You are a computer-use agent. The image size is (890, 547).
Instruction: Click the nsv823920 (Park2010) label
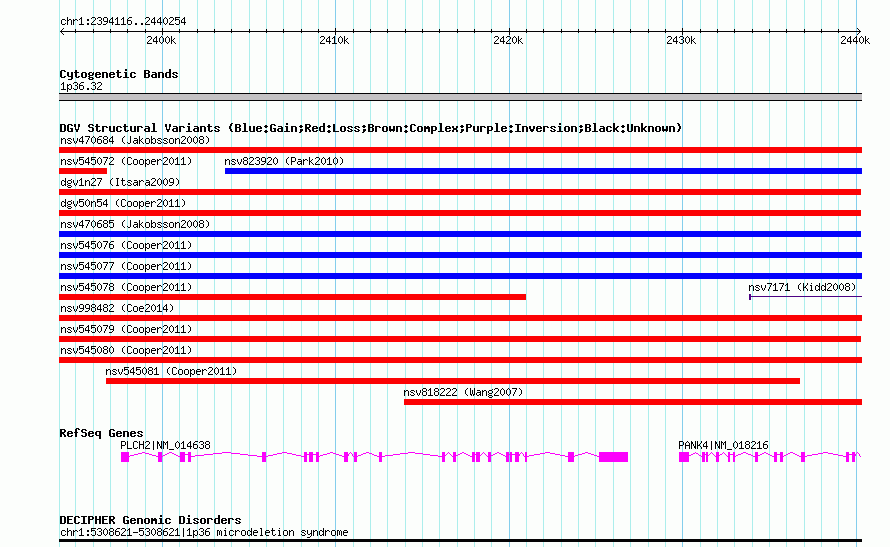[x=284, y=161]
